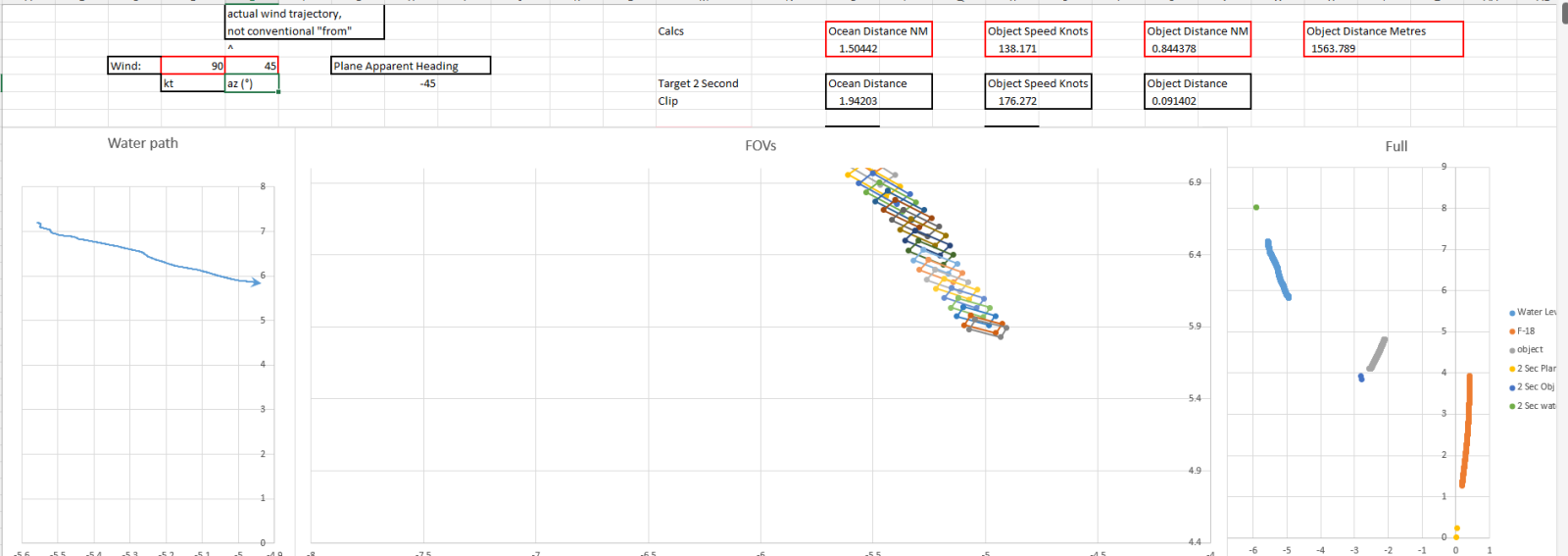The image size is (1568, 556).
Task: Select the 'Plane Apparent Heading' label cell
Action: 411,66
